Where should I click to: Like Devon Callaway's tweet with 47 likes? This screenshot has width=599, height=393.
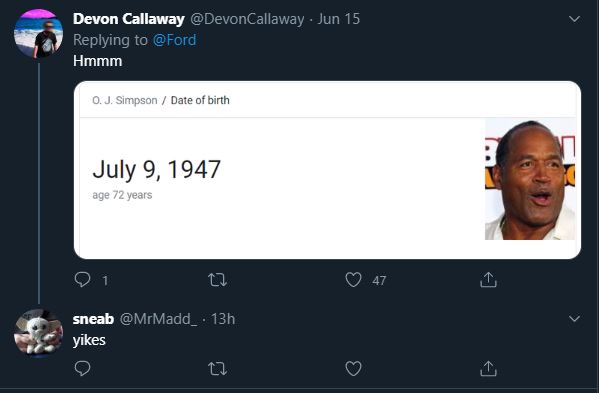click(353, 280)
